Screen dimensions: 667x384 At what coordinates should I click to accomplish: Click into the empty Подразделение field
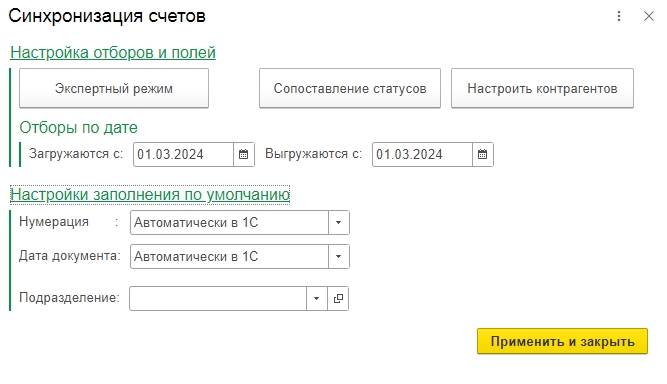click(x=218, y=299)
